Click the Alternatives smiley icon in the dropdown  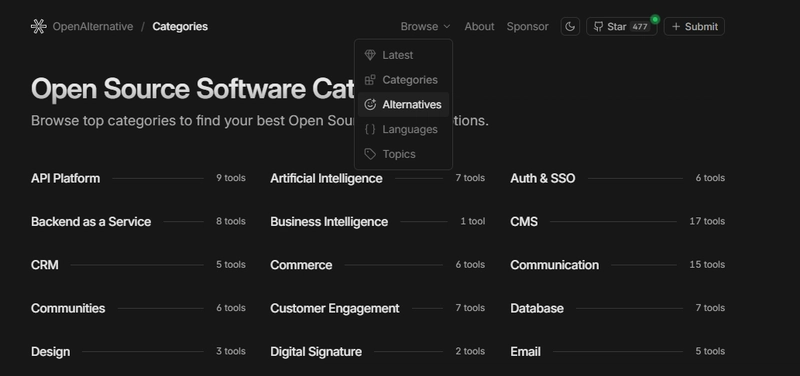coord(370,105)
